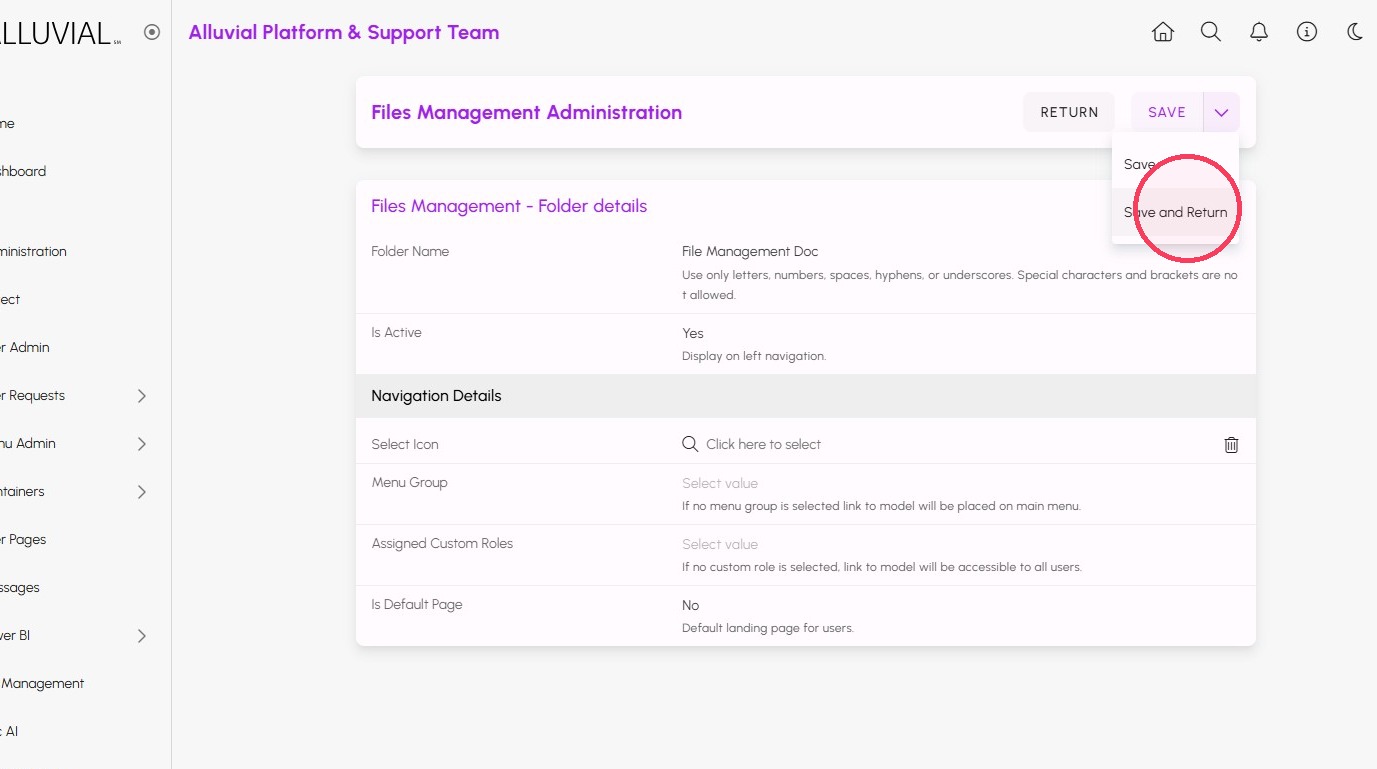Open Administration in the left sidebar
Screen dimensions: 1377x769
pyautogui.click(x=33, y=251)
